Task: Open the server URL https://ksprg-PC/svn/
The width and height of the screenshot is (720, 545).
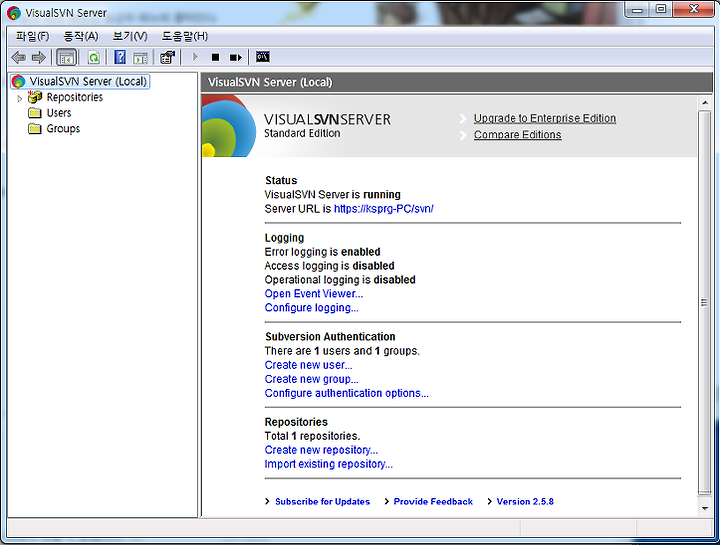Action: [383, 209]
